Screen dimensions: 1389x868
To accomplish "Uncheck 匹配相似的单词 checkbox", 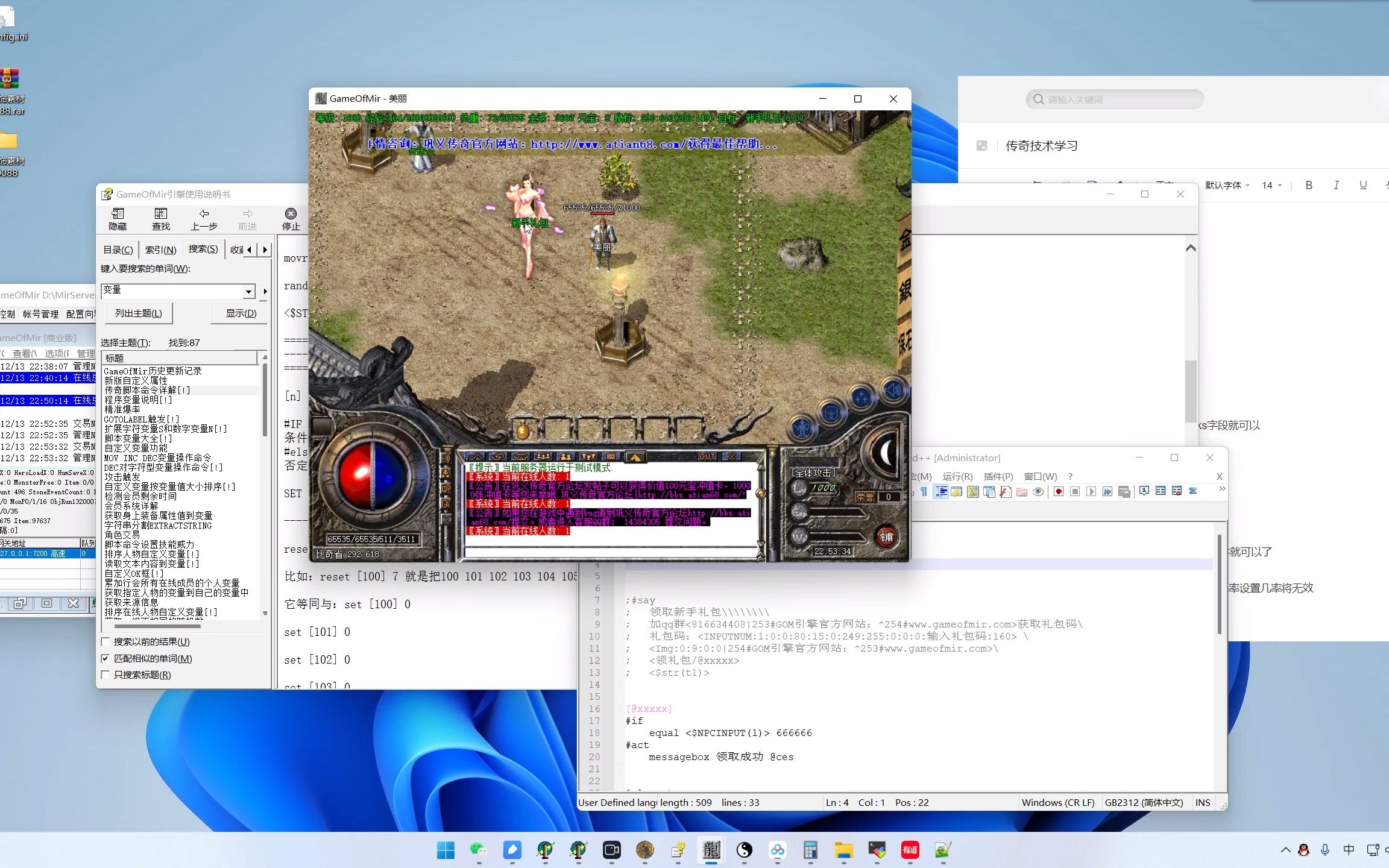I will pos(106,659).
